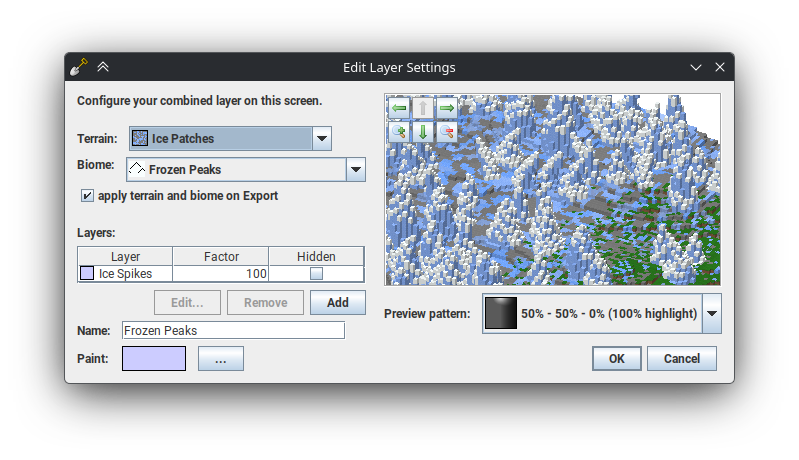Click the Factor column header

pyautogui.click(x=221, y=256)
